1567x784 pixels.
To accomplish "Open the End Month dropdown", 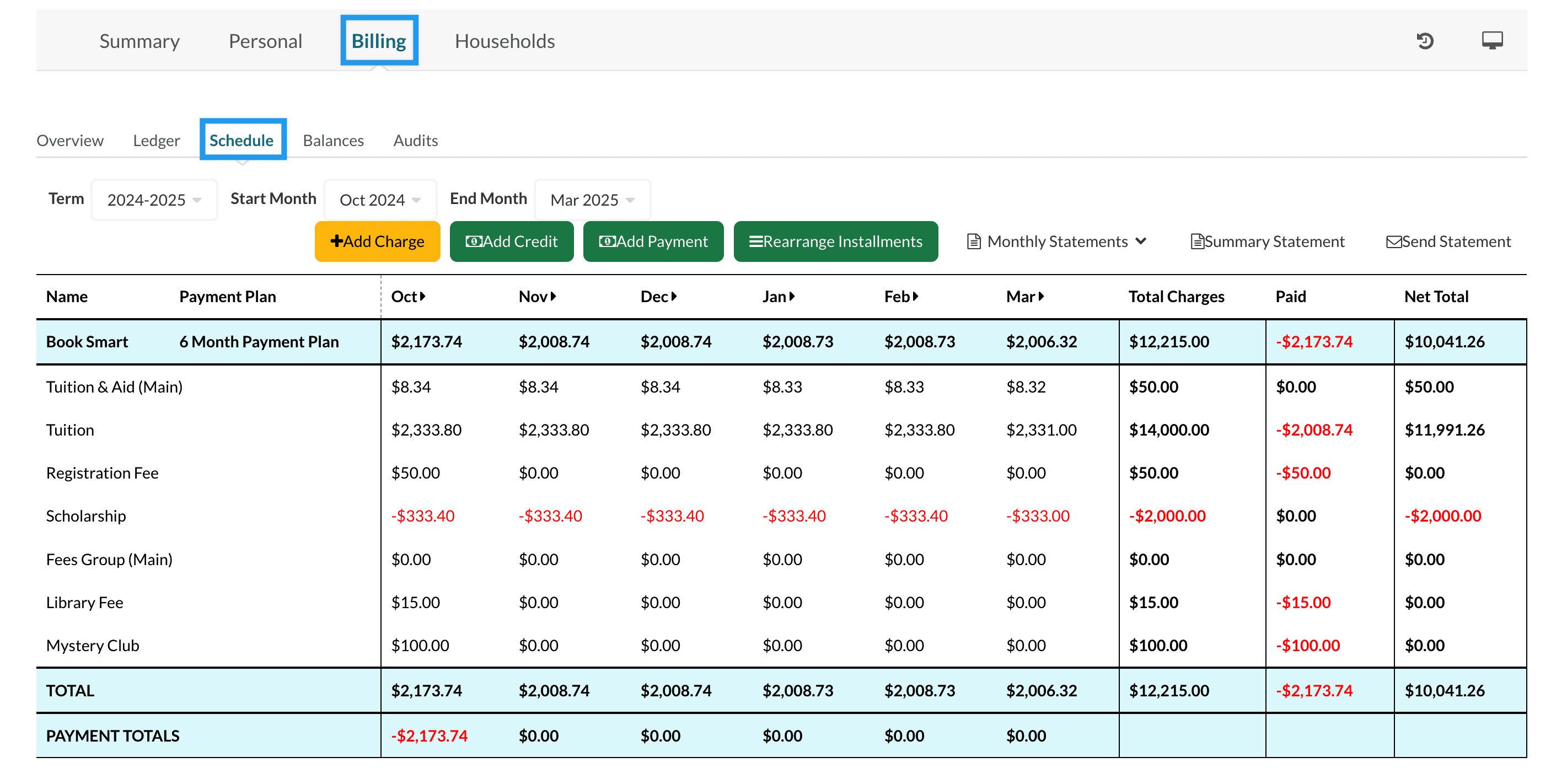I will pyautogui.click(x=592, y=200).
